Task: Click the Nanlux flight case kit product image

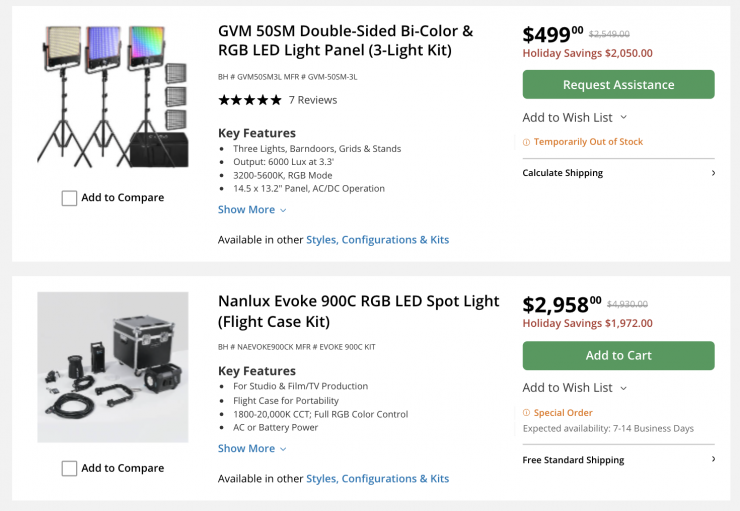Action: [112, 367]
